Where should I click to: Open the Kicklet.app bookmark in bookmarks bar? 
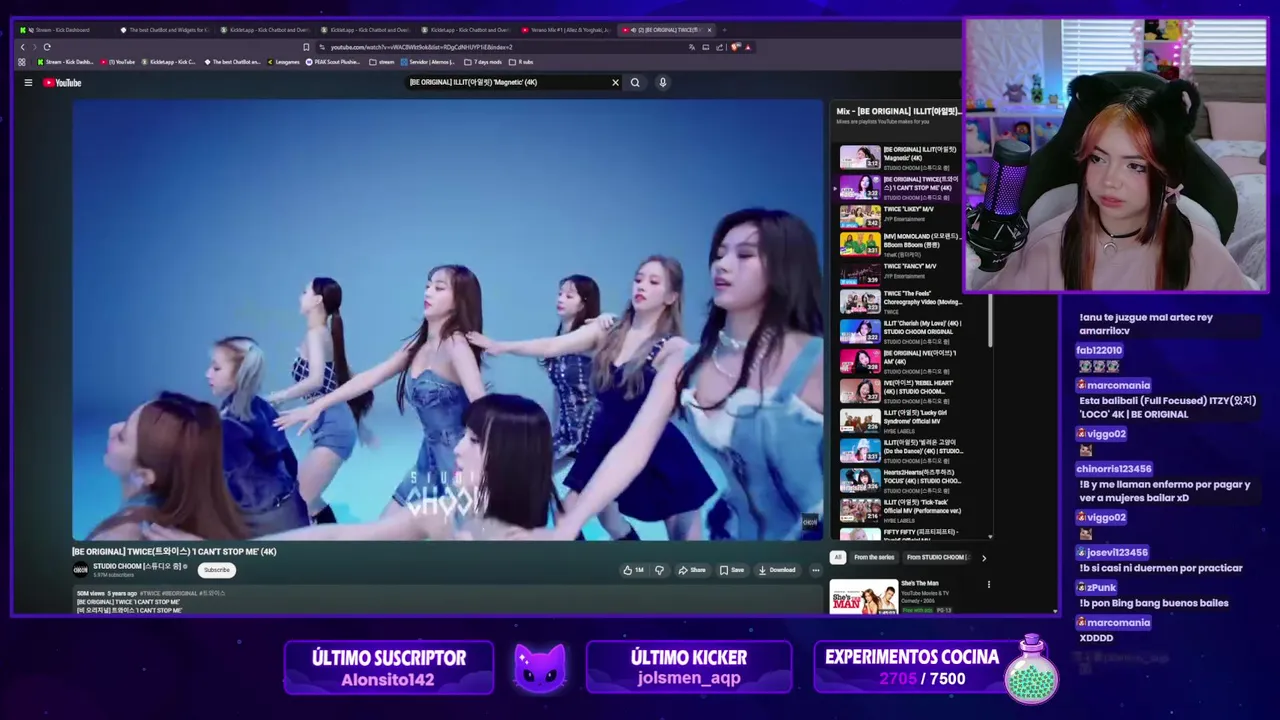(169, 62)
